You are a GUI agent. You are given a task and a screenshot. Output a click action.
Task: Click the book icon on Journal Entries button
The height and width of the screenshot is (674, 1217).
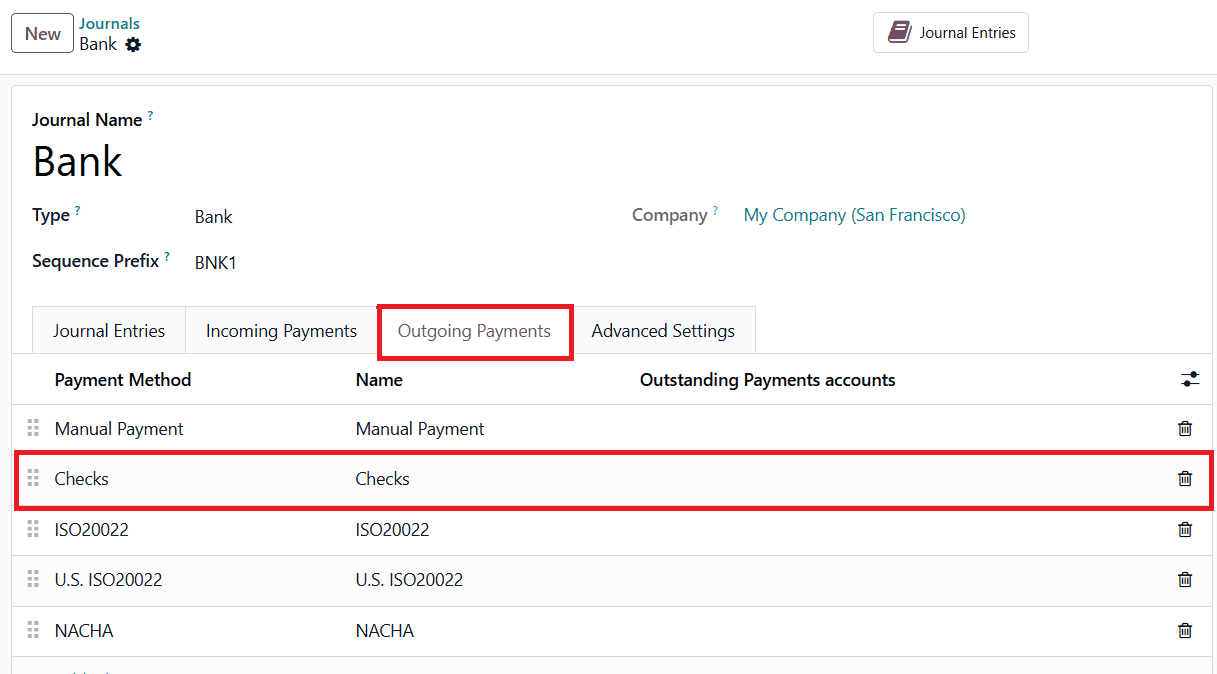click(x=897, y=31)
